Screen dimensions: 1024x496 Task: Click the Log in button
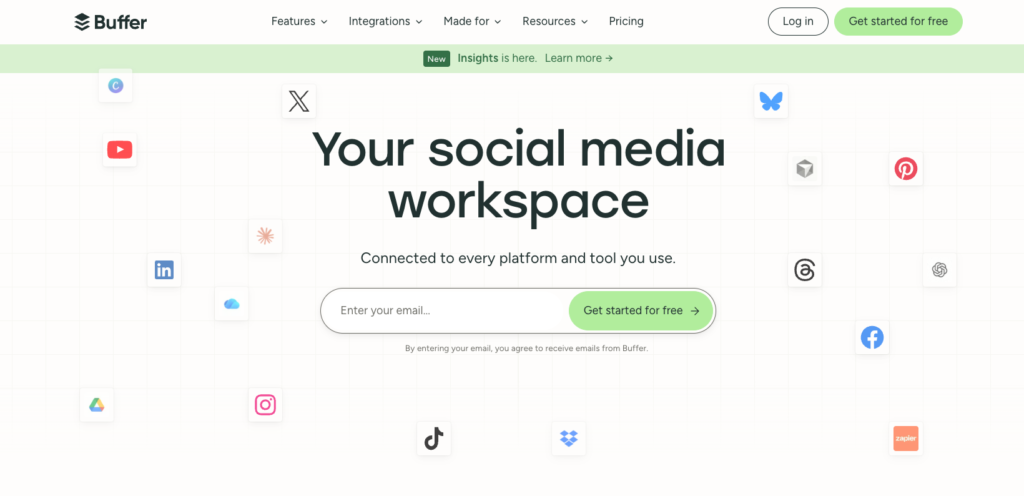click(798, 22)
